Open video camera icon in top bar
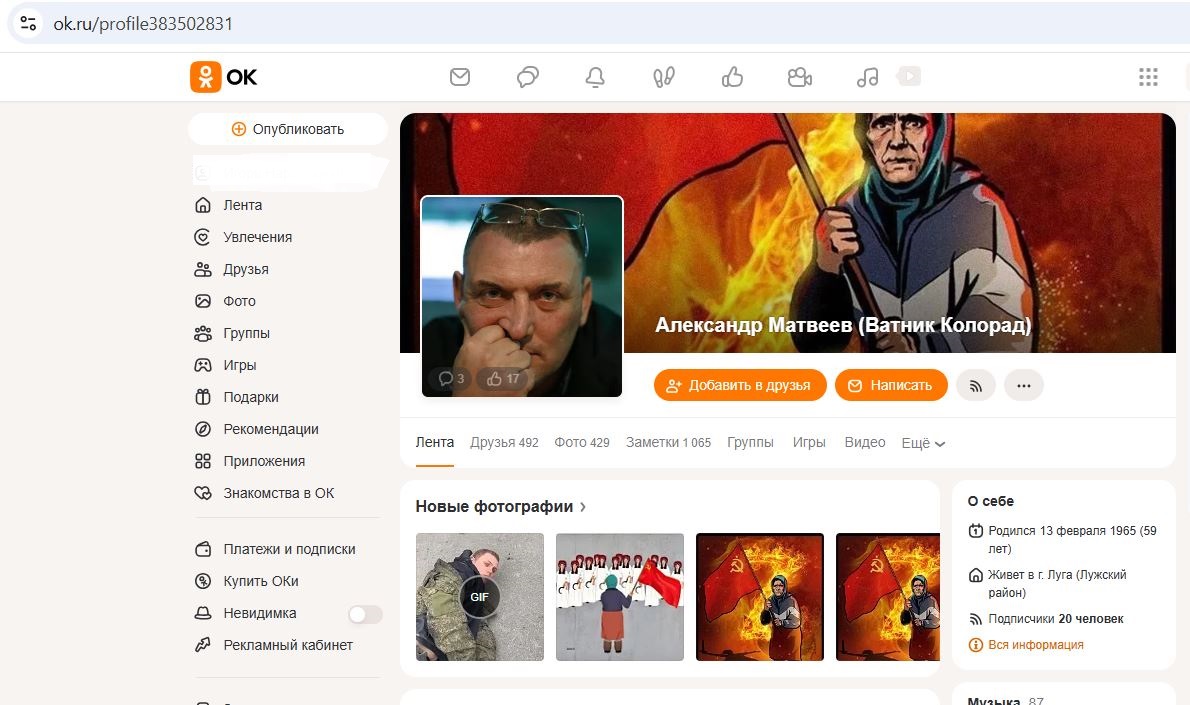Image resolution: width=1190 pixels, height=705 pixels. tap(800, 77)
